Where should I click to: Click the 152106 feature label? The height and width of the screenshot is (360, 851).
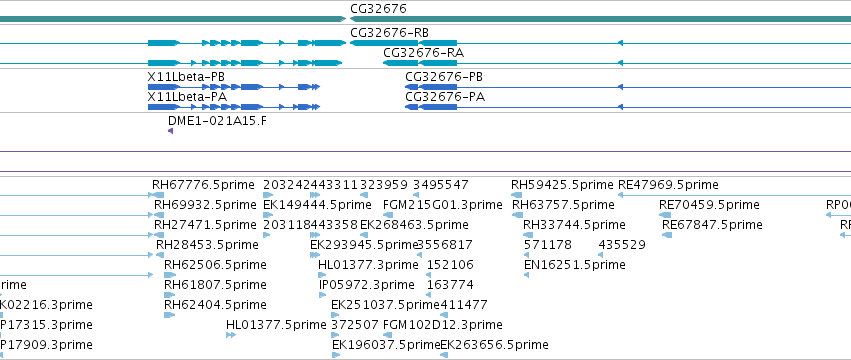[450, 265]
